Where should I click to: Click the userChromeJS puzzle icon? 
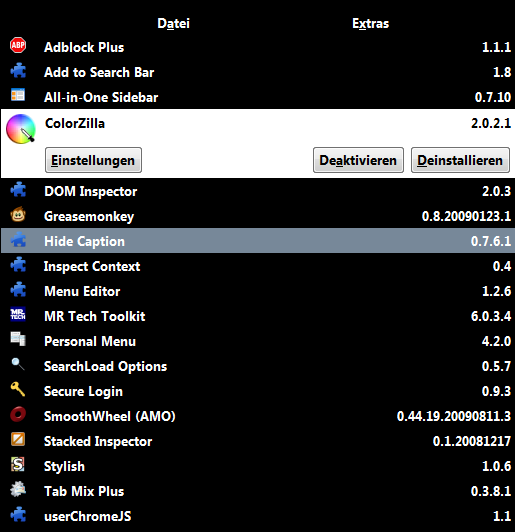tap(18, 514)
